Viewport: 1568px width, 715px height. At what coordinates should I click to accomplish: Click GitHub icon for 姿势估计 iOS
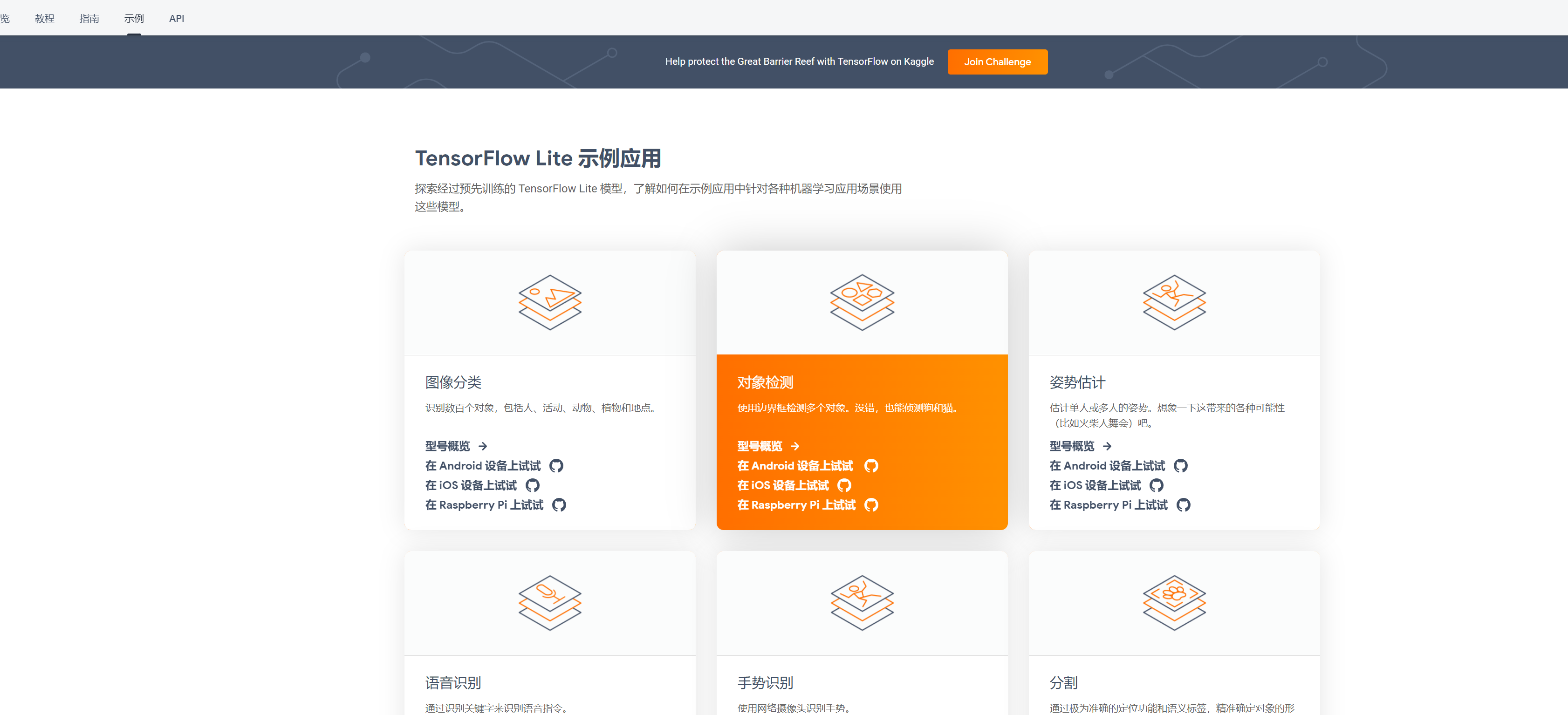click(1157, 485)
